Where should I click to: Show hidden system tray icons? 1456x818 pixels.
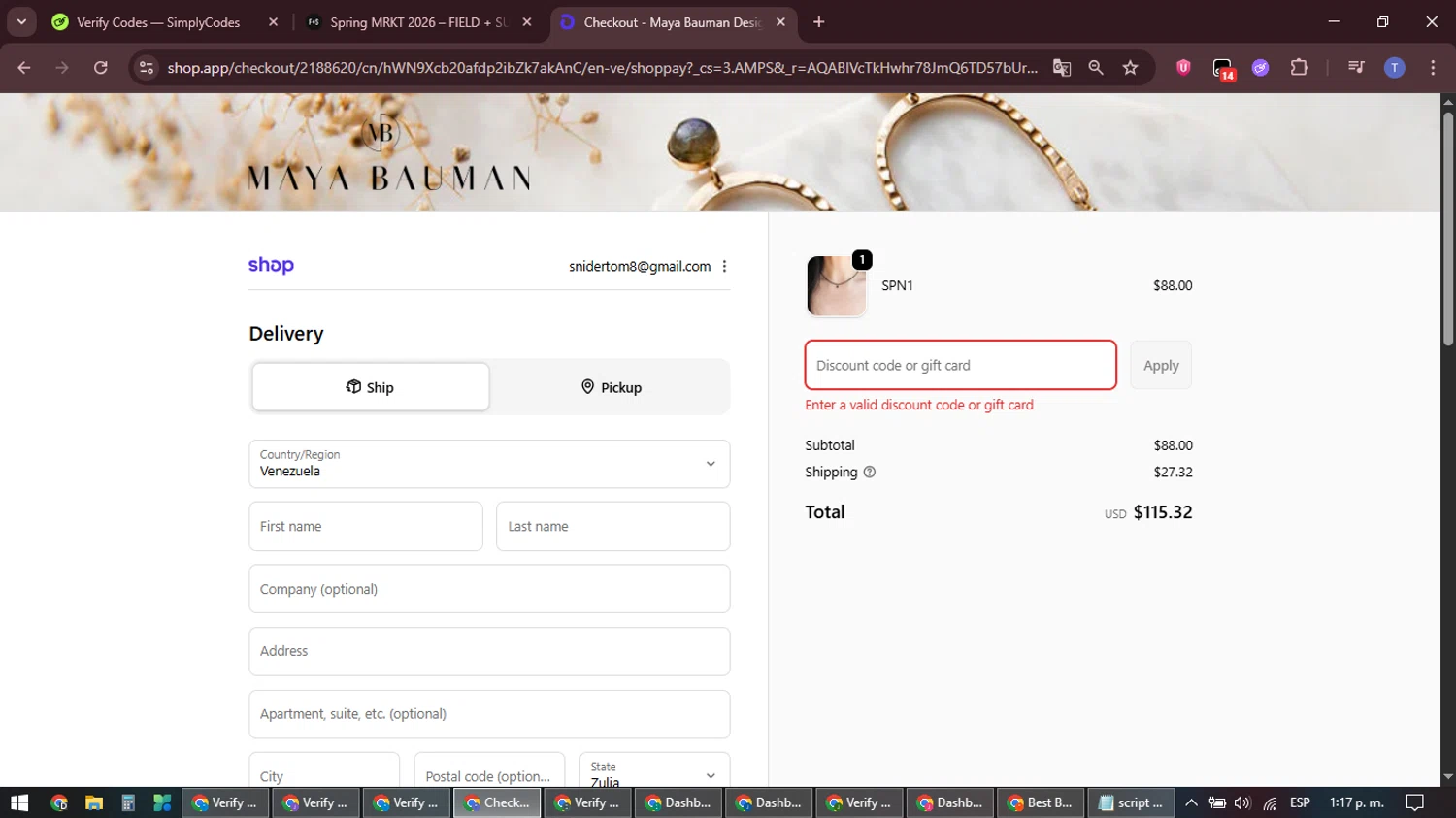click(1191, 802)
